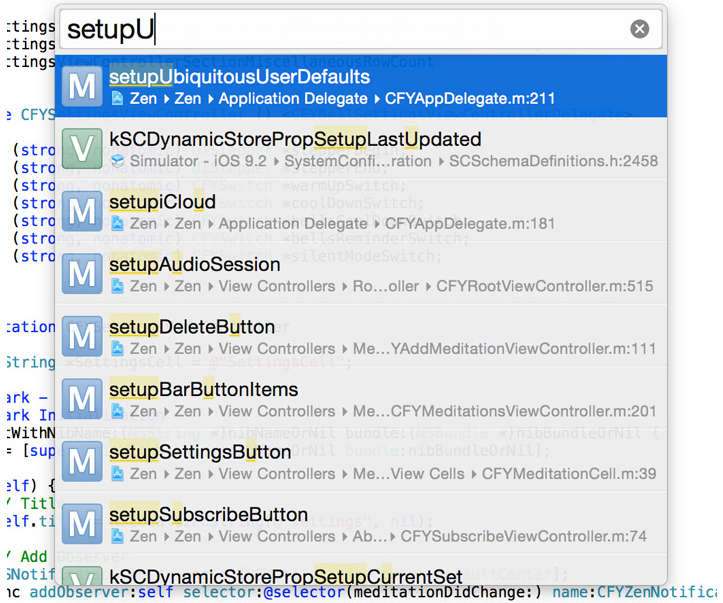Click the M icon beside setupiCloud

click(x=82, y=212)
